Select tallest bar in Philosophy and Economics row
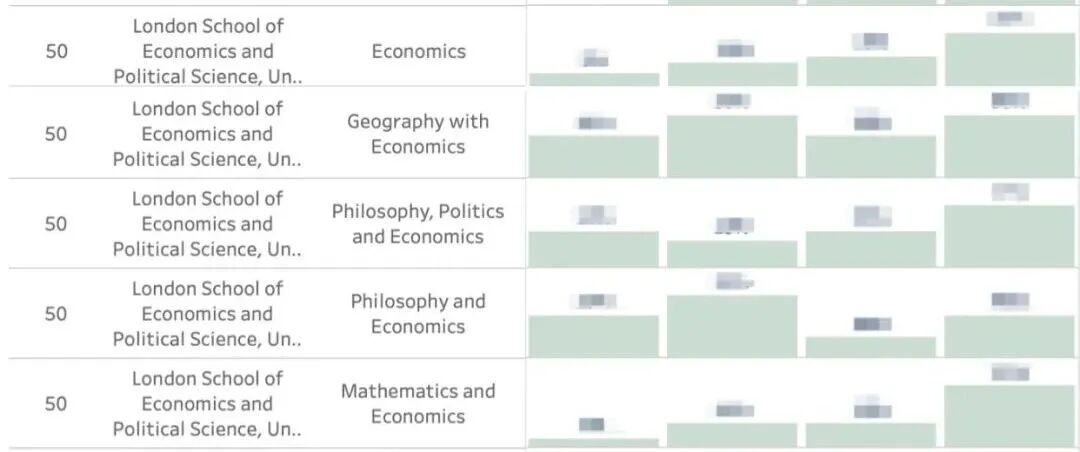 coord(732,326)
